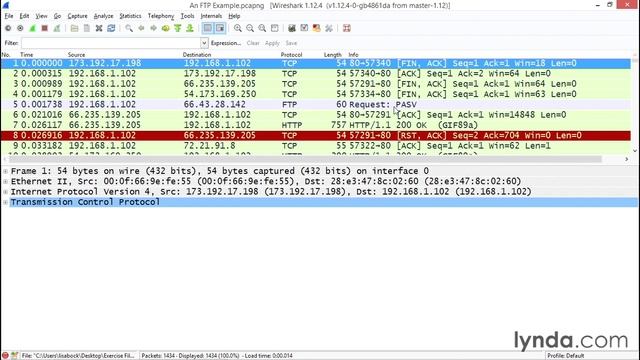The height and width of the screenshot is (360, 640).
Task: Stop the running capture (red square)
Action: click(x=44, y=28)
